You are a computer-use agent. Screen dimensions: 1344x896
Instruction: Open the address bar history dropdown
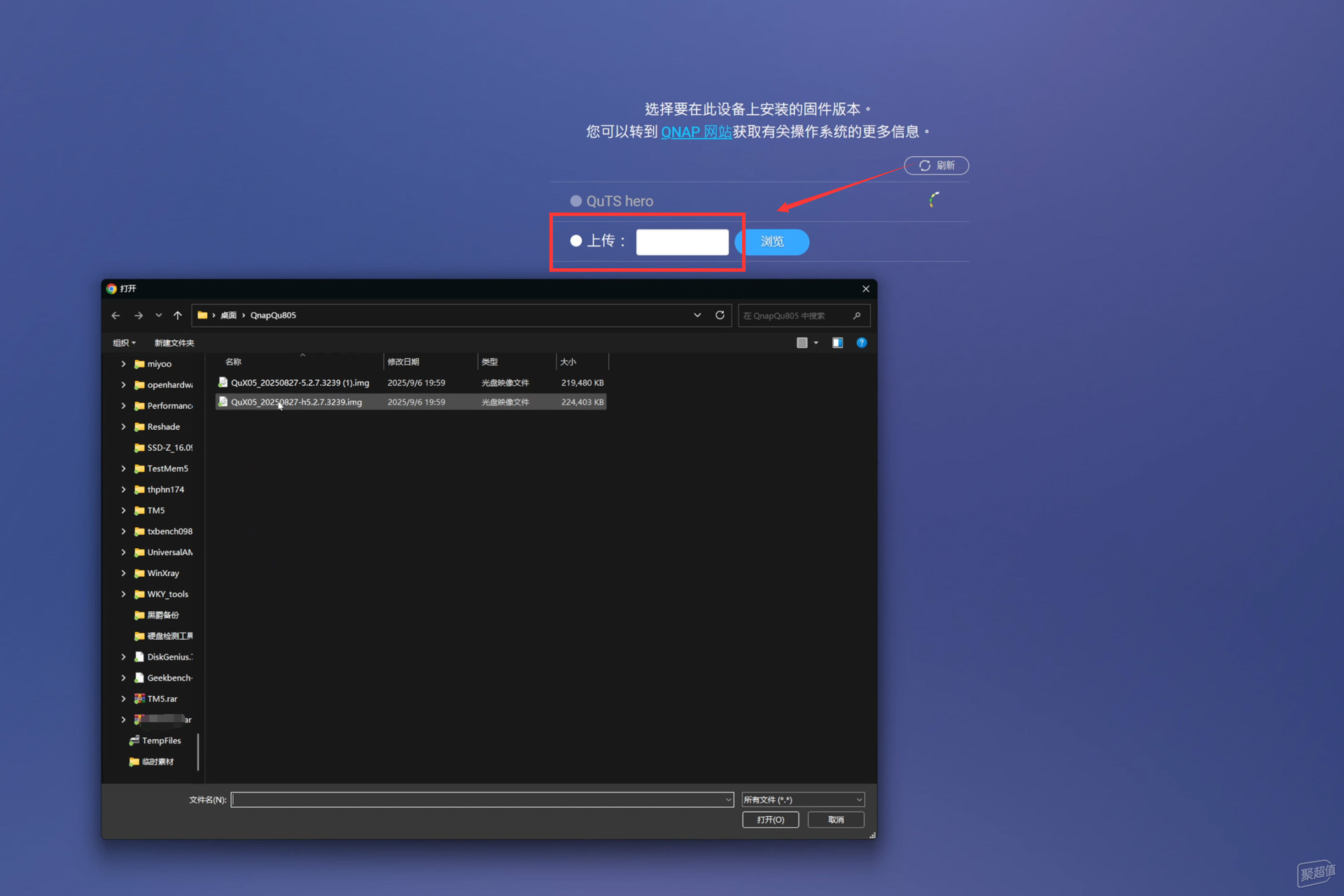[697, 316]
